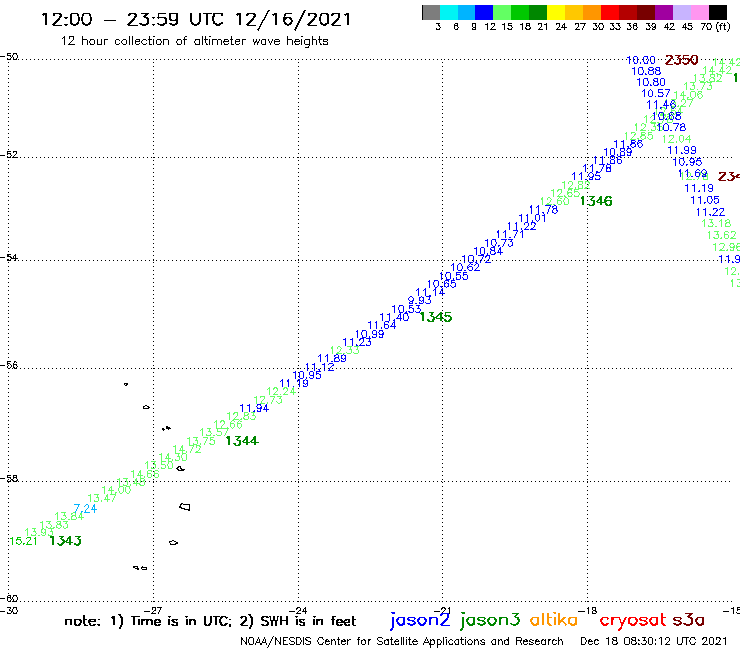Screen dimensions: 740x650
Task: Click the s3a satellite legend label
Action: coord(688,620)
